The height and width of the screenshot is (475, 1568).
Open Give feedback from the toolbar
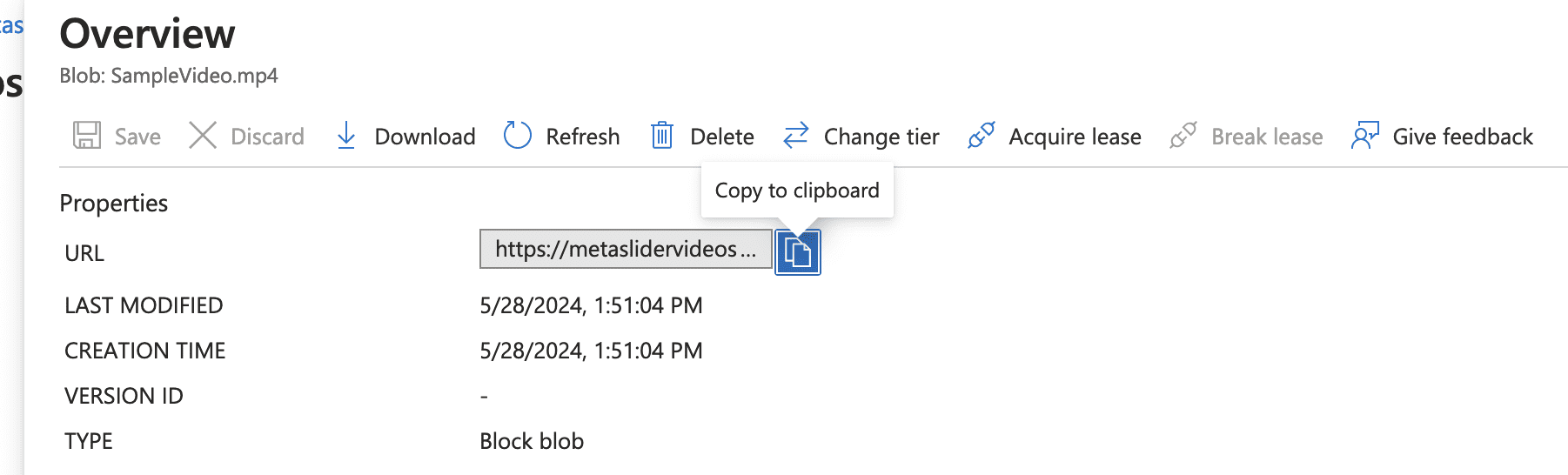[x=1462, y=137]
